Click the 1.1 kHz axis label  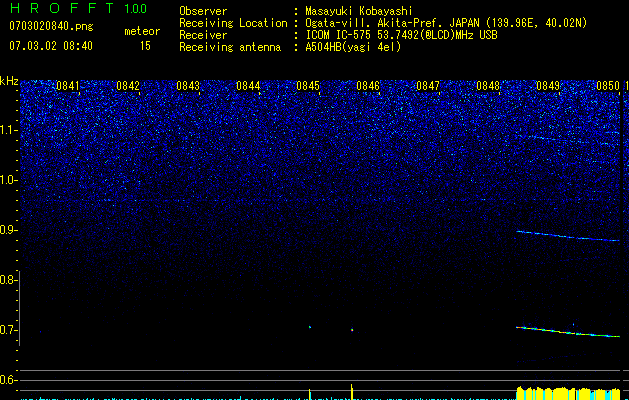(x=9, y=130)
